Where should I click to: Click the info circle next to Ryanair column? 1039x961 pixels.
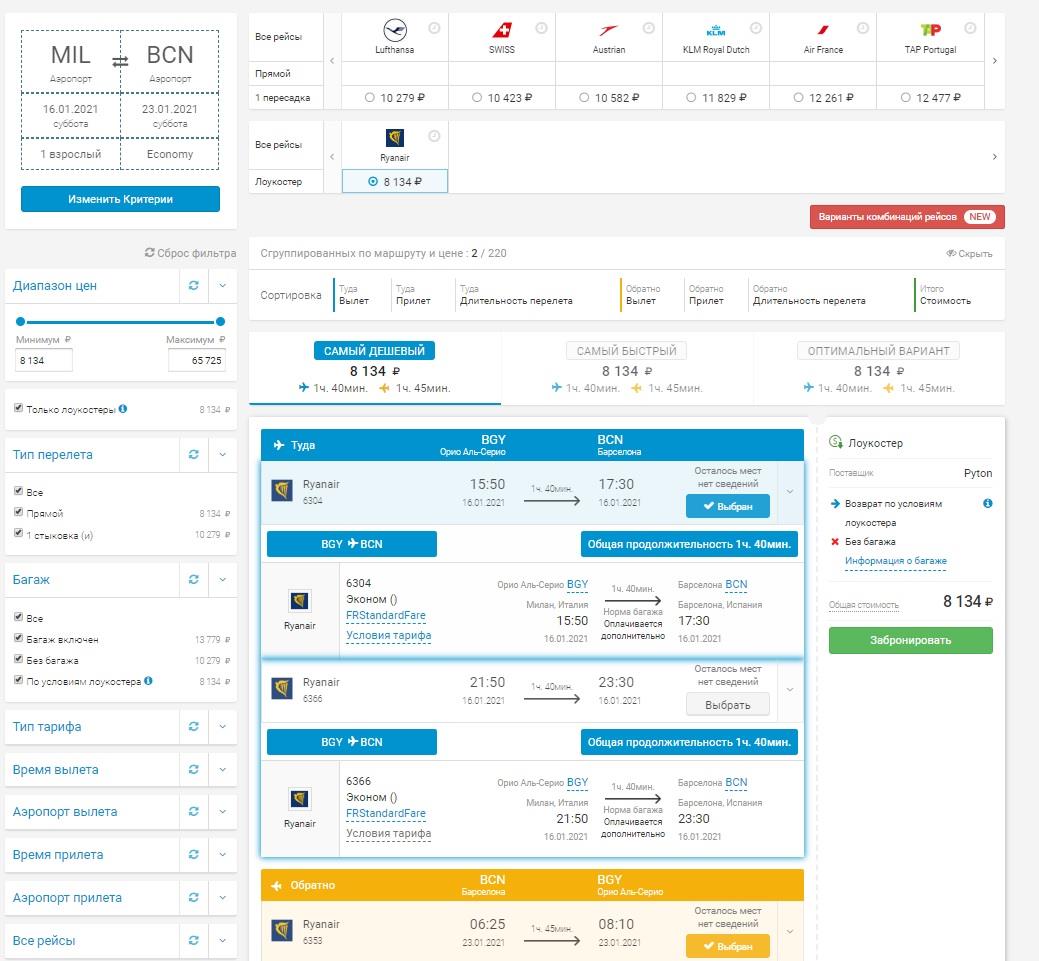tap(434, 136)
